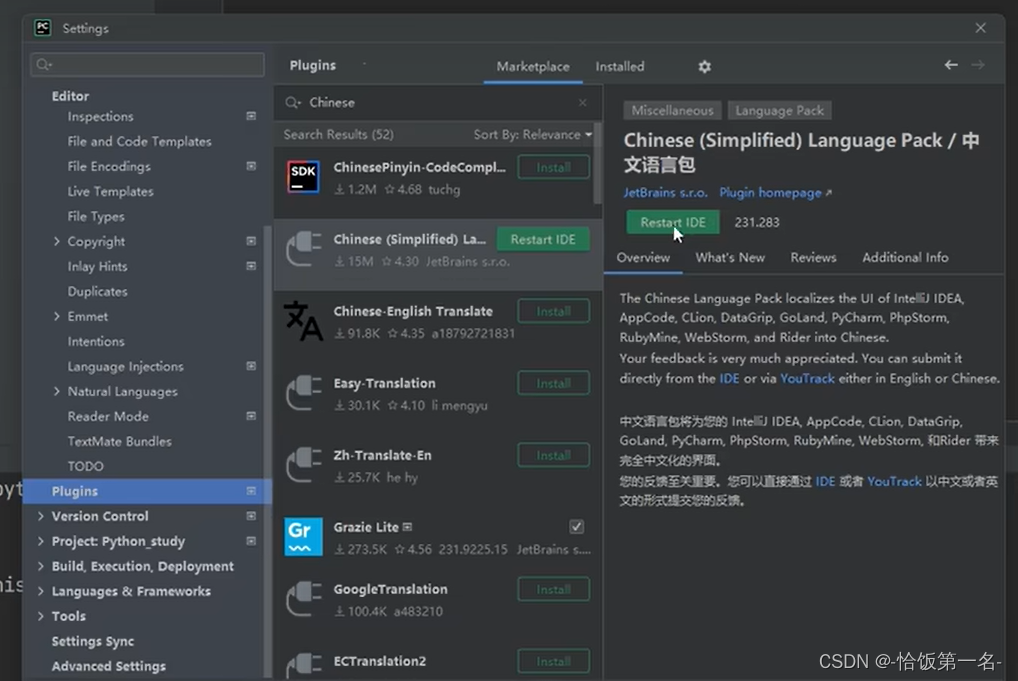1018x681 pixels.
Task: Click the project-level icon beside Reader Mode
Action: click(x=251, y=416)
